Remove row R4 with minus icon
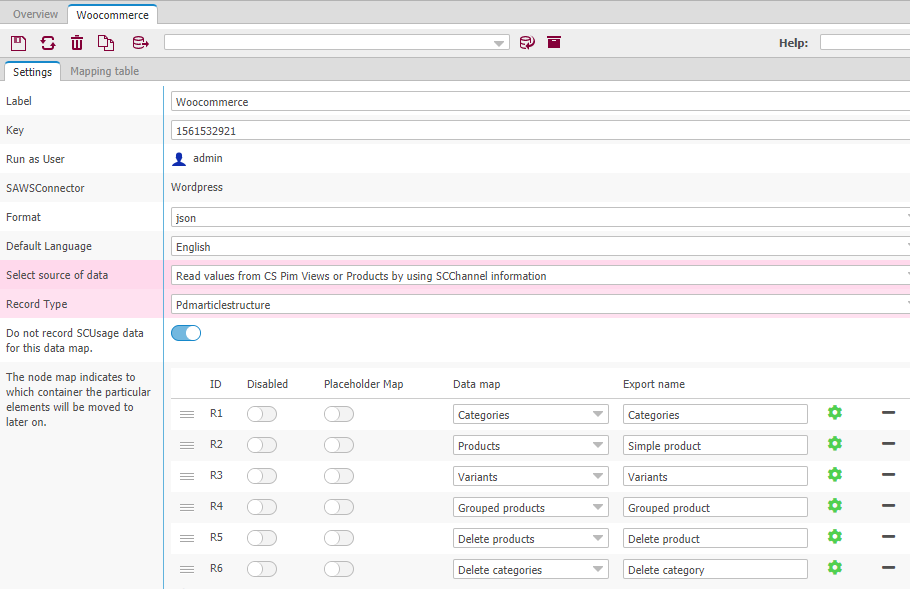 pyautogui.click(x=888, y=505)
